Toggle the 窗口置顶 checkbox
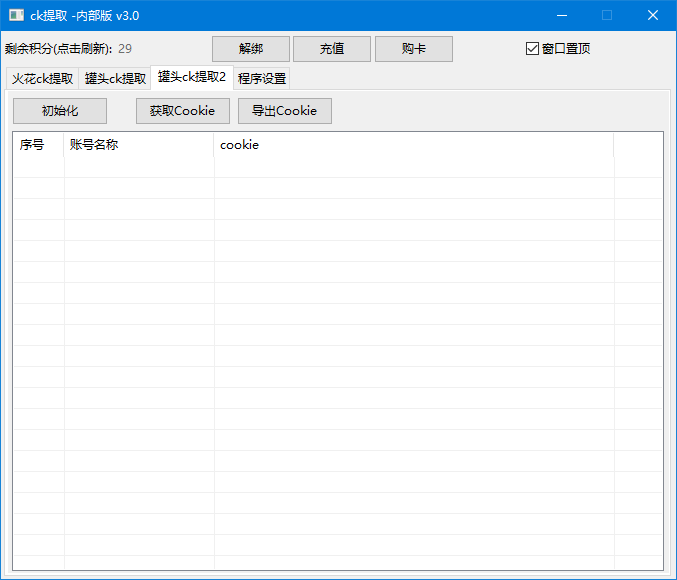This screenshot has width=677, height=580. (x=532, y=49)
